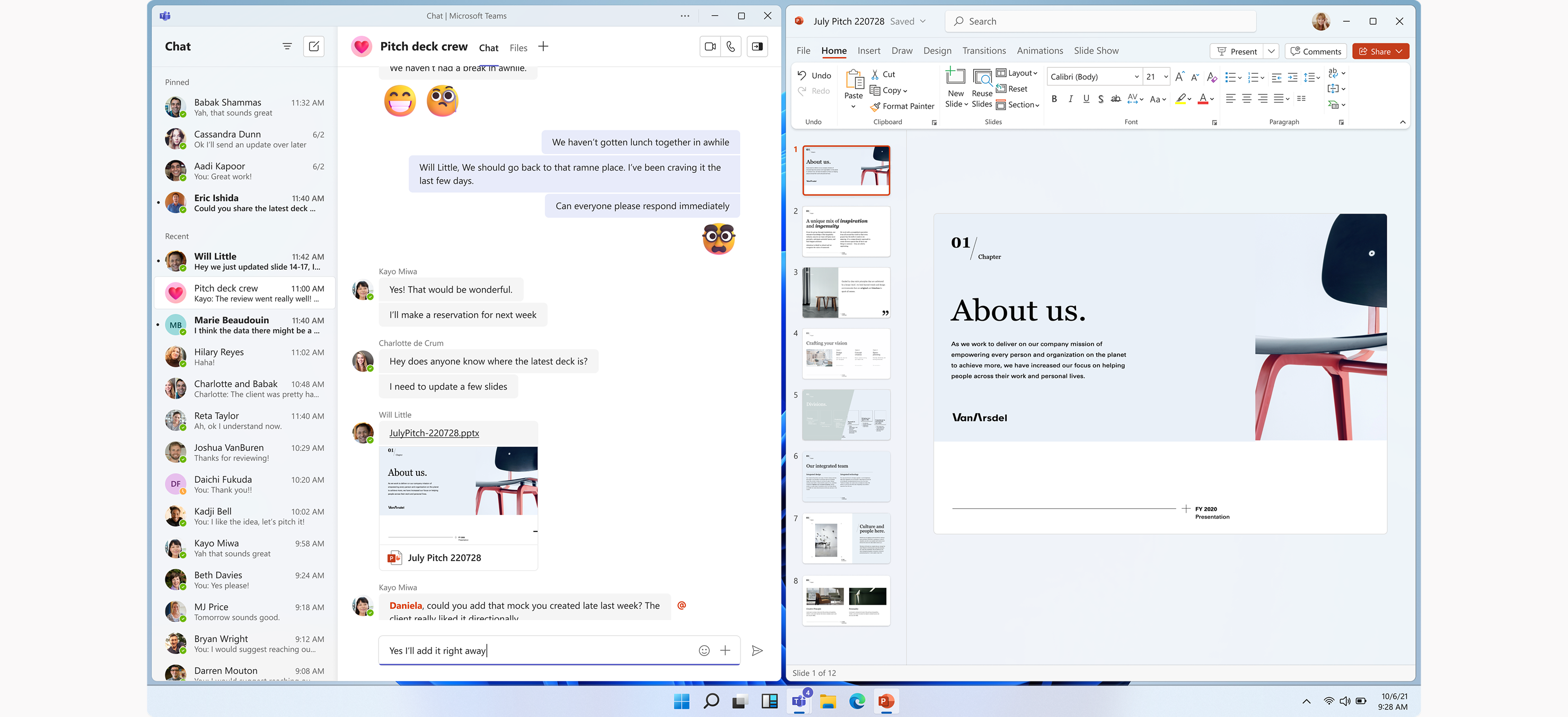The width and height of the screenshot is (1568, 717).
Task: Apply red font color
Action: coord(1203,99)
